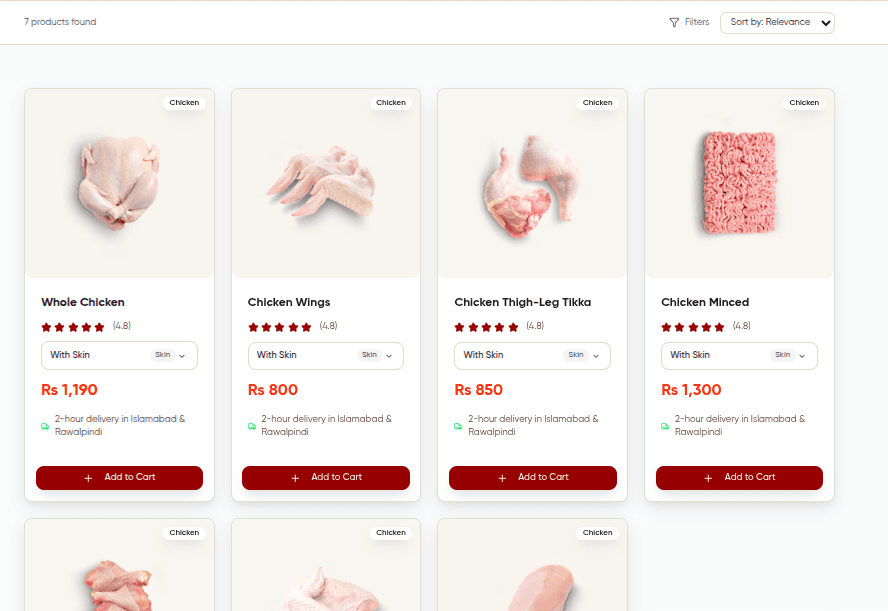Click the delivery icon on Chicken Wings card
Screen dimensions: 888x611
point(251,425)
